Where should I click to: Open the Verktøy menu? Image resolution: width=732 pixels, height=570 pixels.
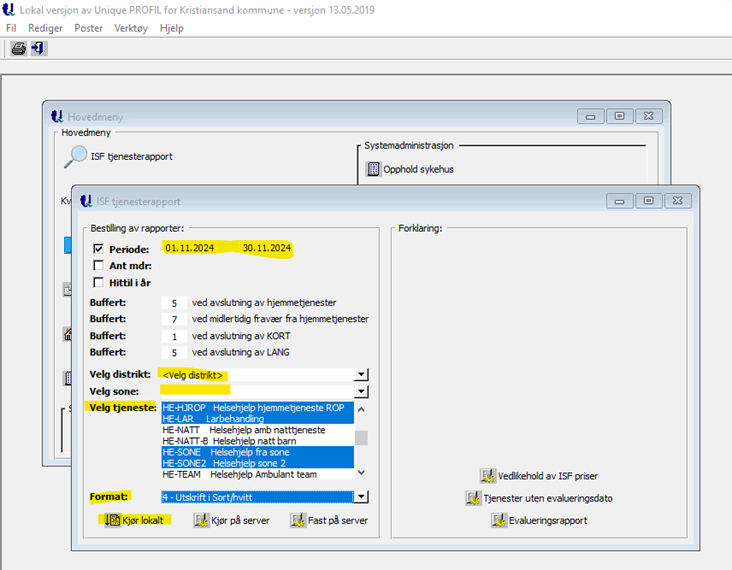[x=131, y=28]
